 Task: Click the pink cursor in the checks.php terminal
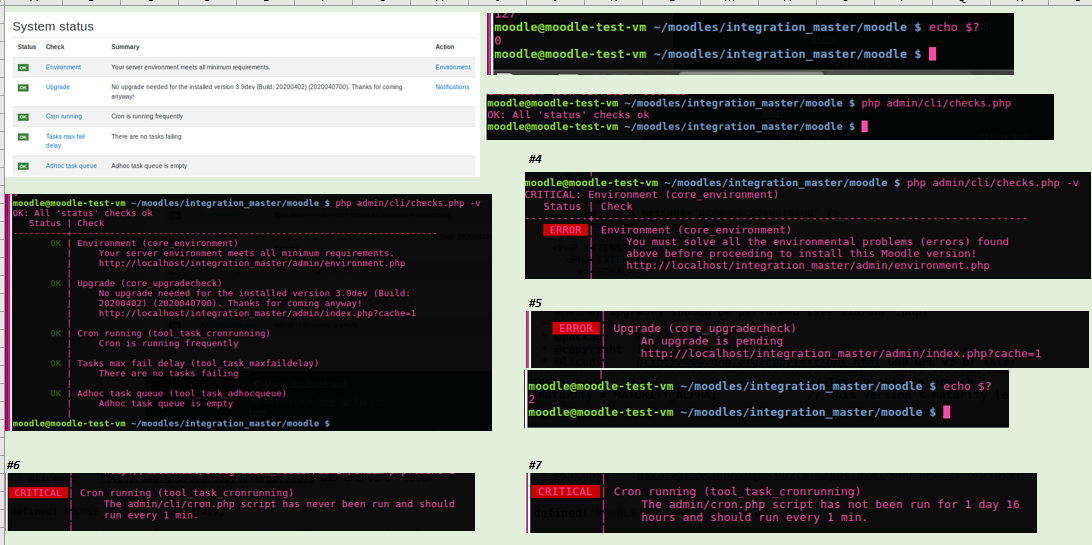click(x=865, y=126)
